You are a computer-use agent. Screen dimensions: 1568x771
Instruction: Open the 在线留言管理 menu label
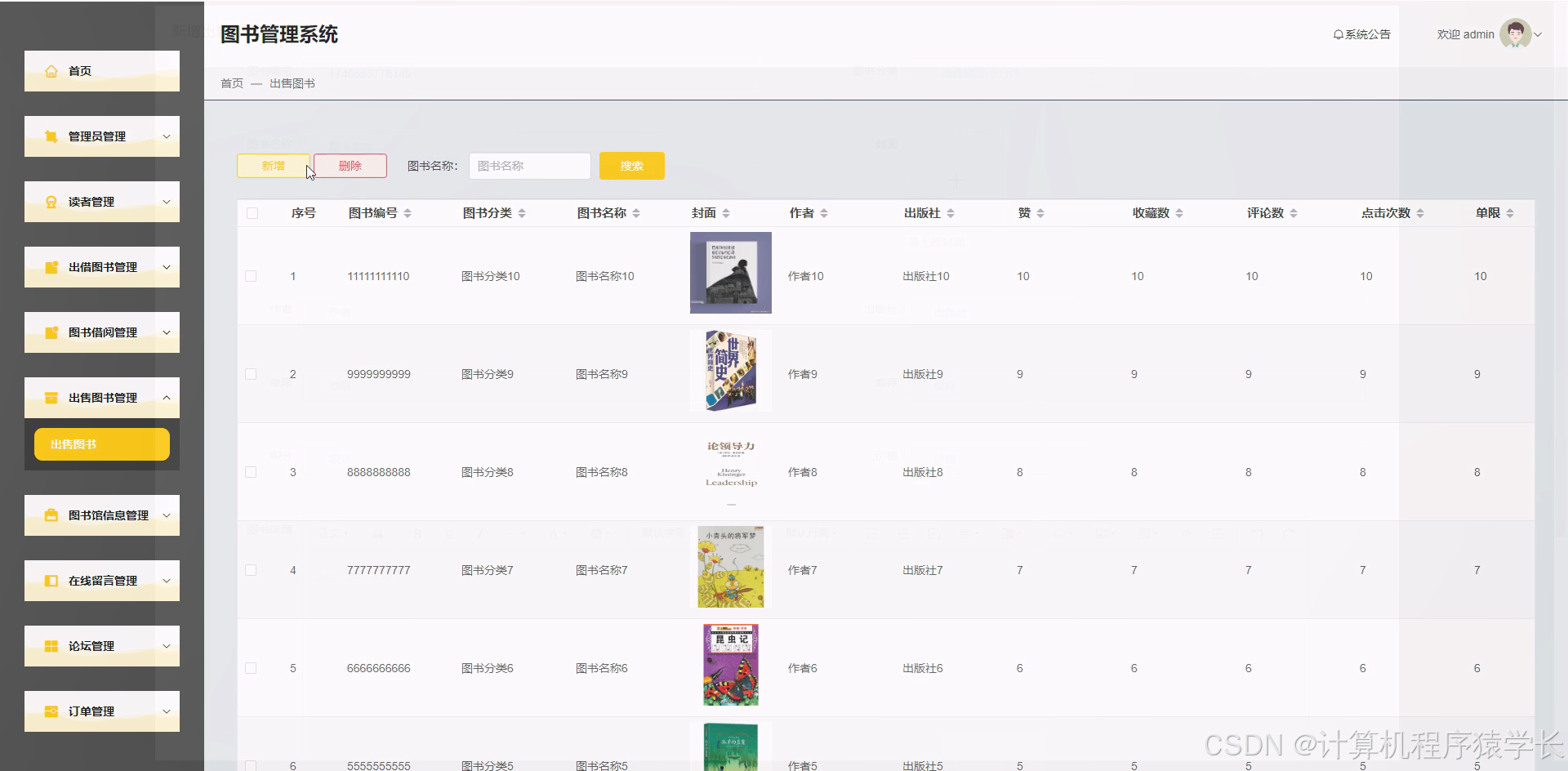click(103, 581)
